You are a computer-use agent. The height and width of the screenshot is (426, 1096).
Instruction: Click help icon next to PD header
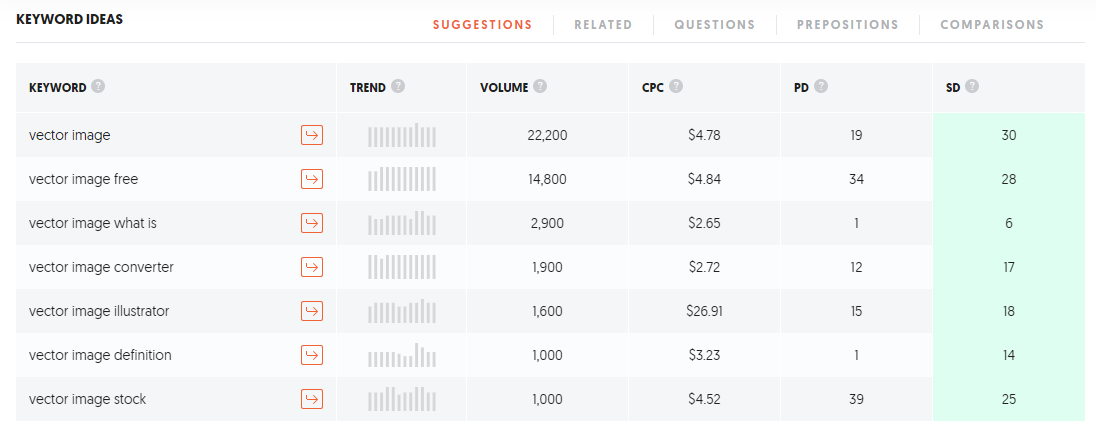pyautogui.click(x=821, y=87)
